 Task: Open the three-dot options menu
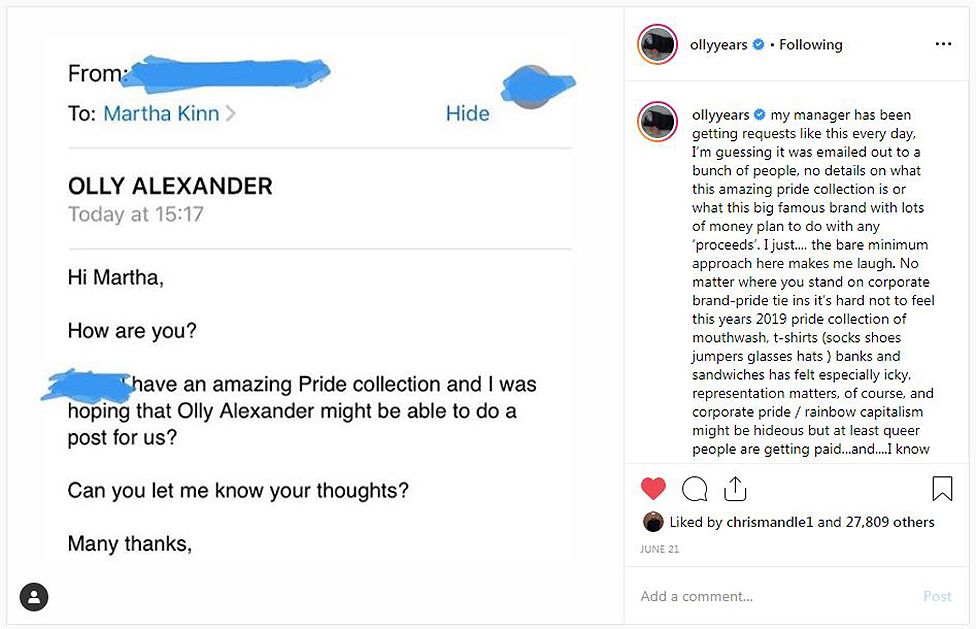(x=943, y=44)
